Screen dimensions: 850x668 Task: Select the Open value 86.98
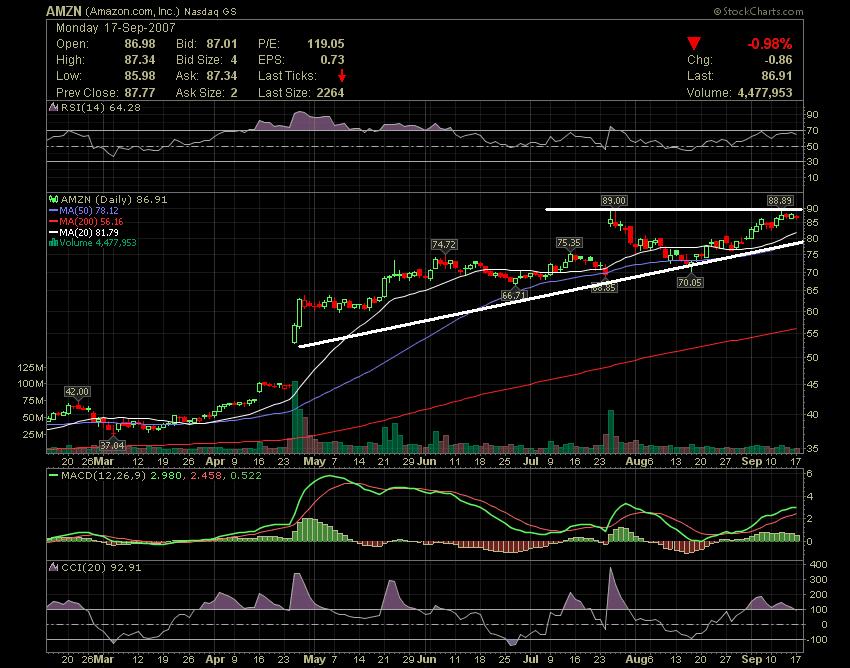(140, 44)
